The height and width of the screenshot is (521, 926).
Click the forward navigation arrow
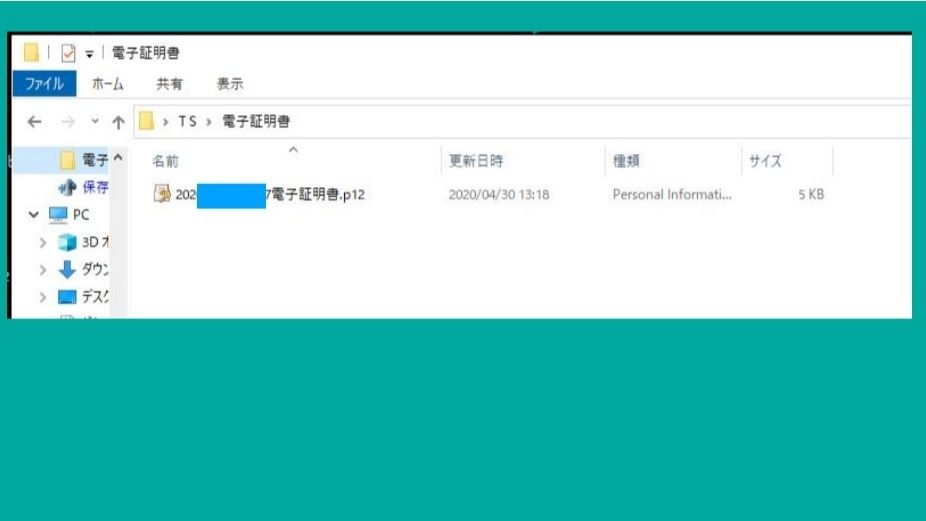[x=68, y=122]
